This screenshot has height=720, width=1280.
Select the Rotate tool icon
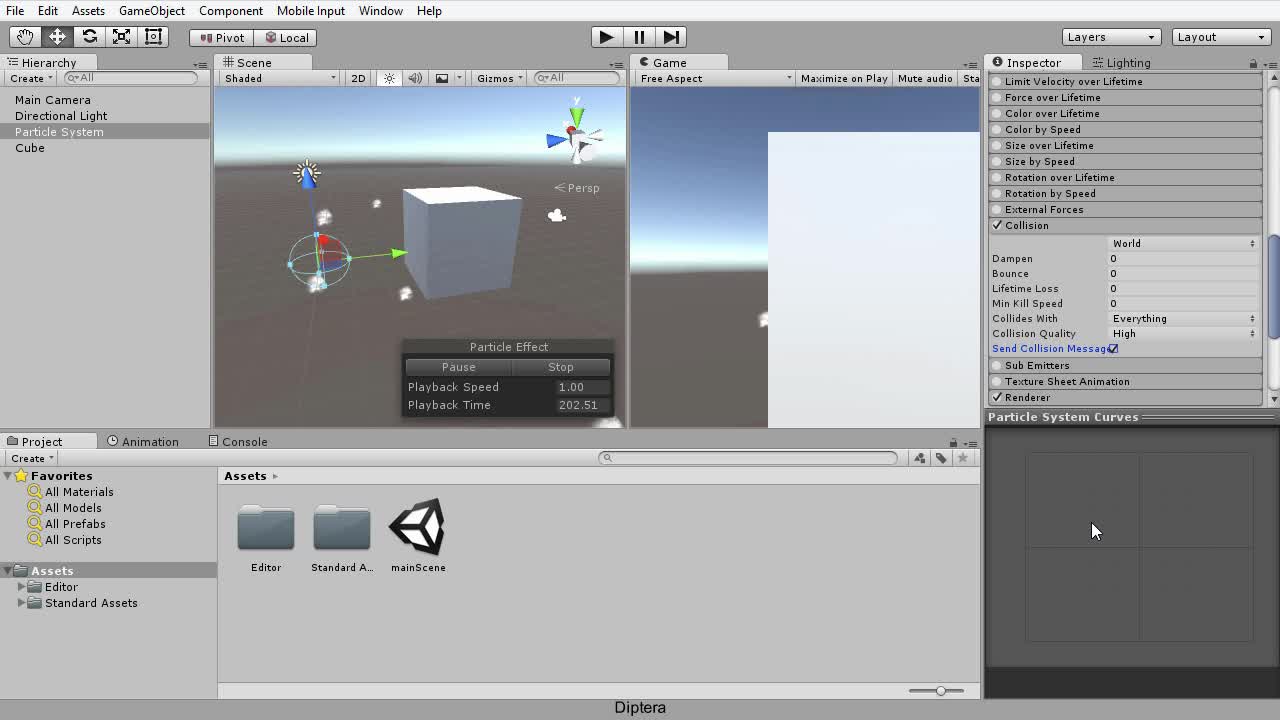click(x=89, y=37)
